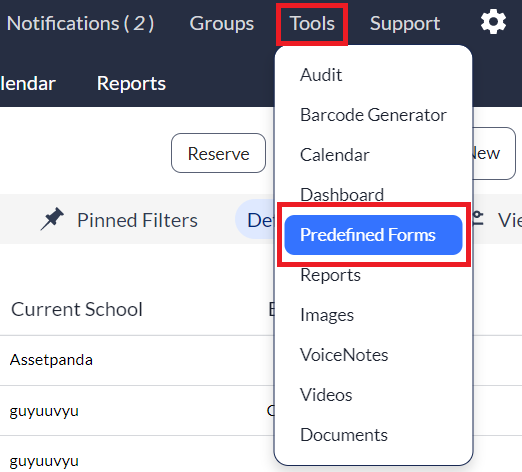Choose Reports in the Tools dropdown
The image size is (522, 472).
pos(330,275)
